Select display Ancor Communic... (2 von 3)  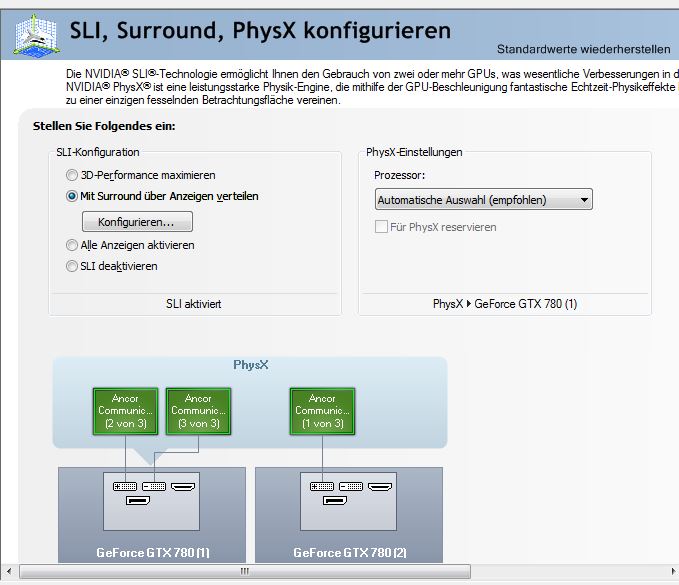126,411
